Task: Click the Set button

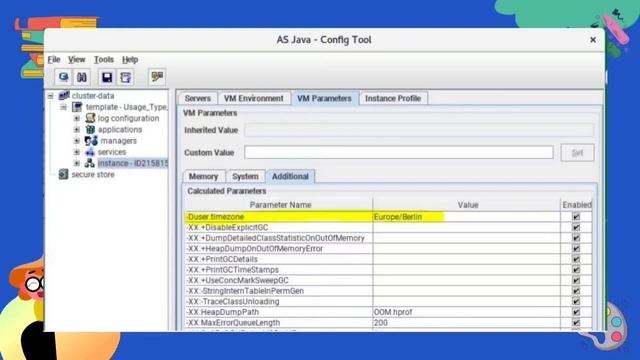Action: click(x=577, y=153)
